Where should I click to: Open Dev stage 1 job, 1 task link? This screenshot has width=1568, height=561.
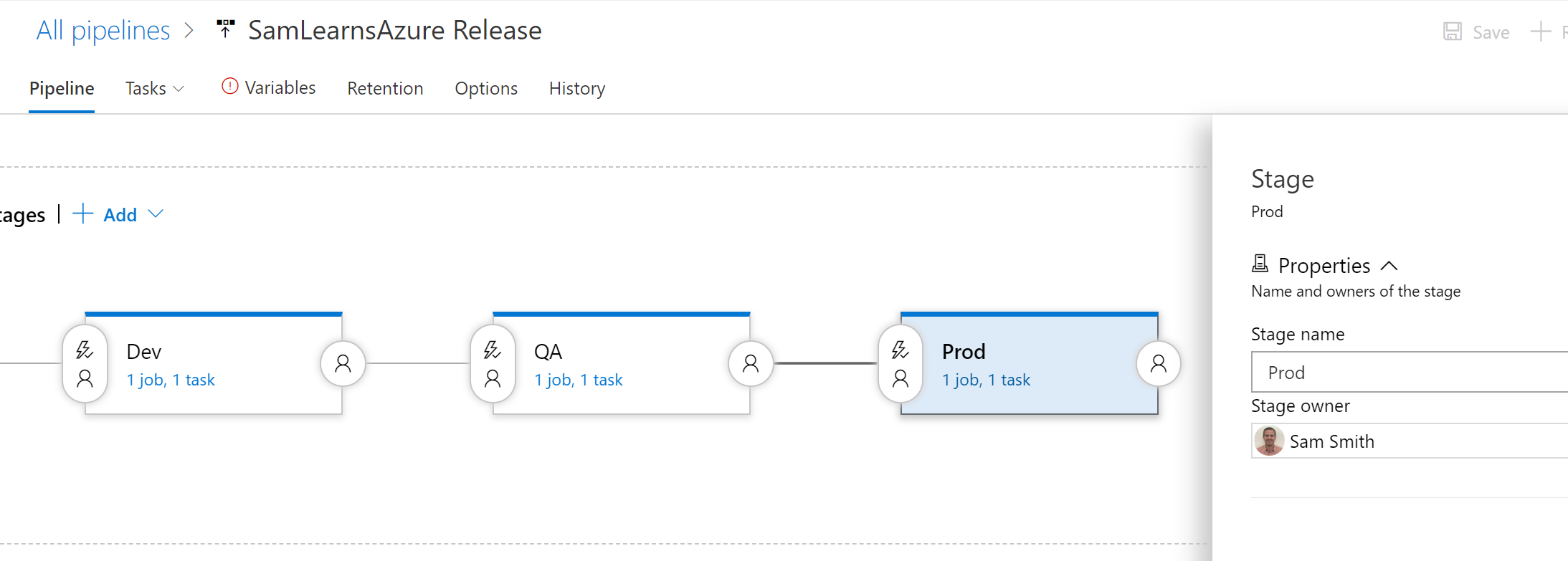click(171, 380)
